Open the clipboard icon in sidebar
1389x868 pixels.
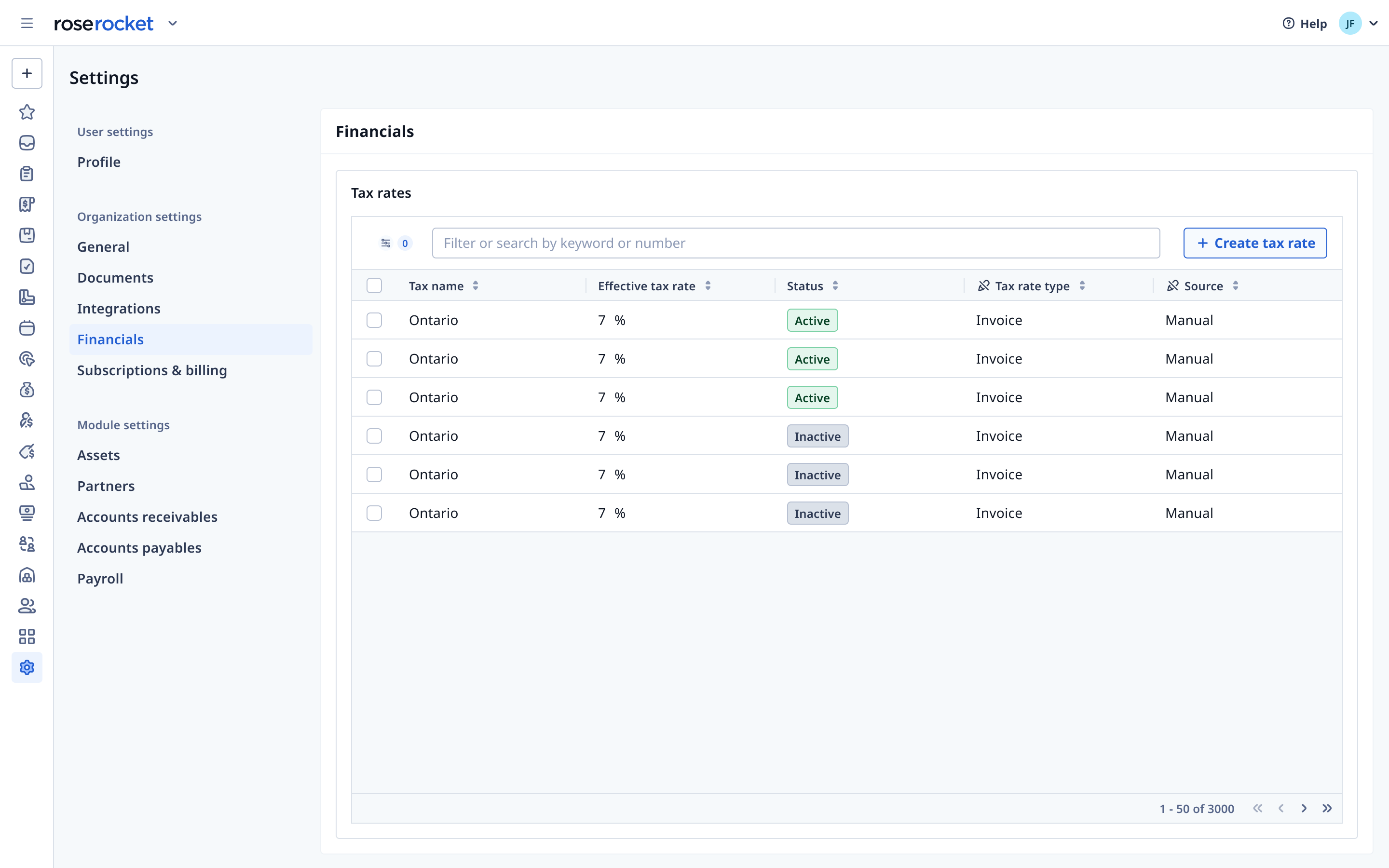click(27, 174)
